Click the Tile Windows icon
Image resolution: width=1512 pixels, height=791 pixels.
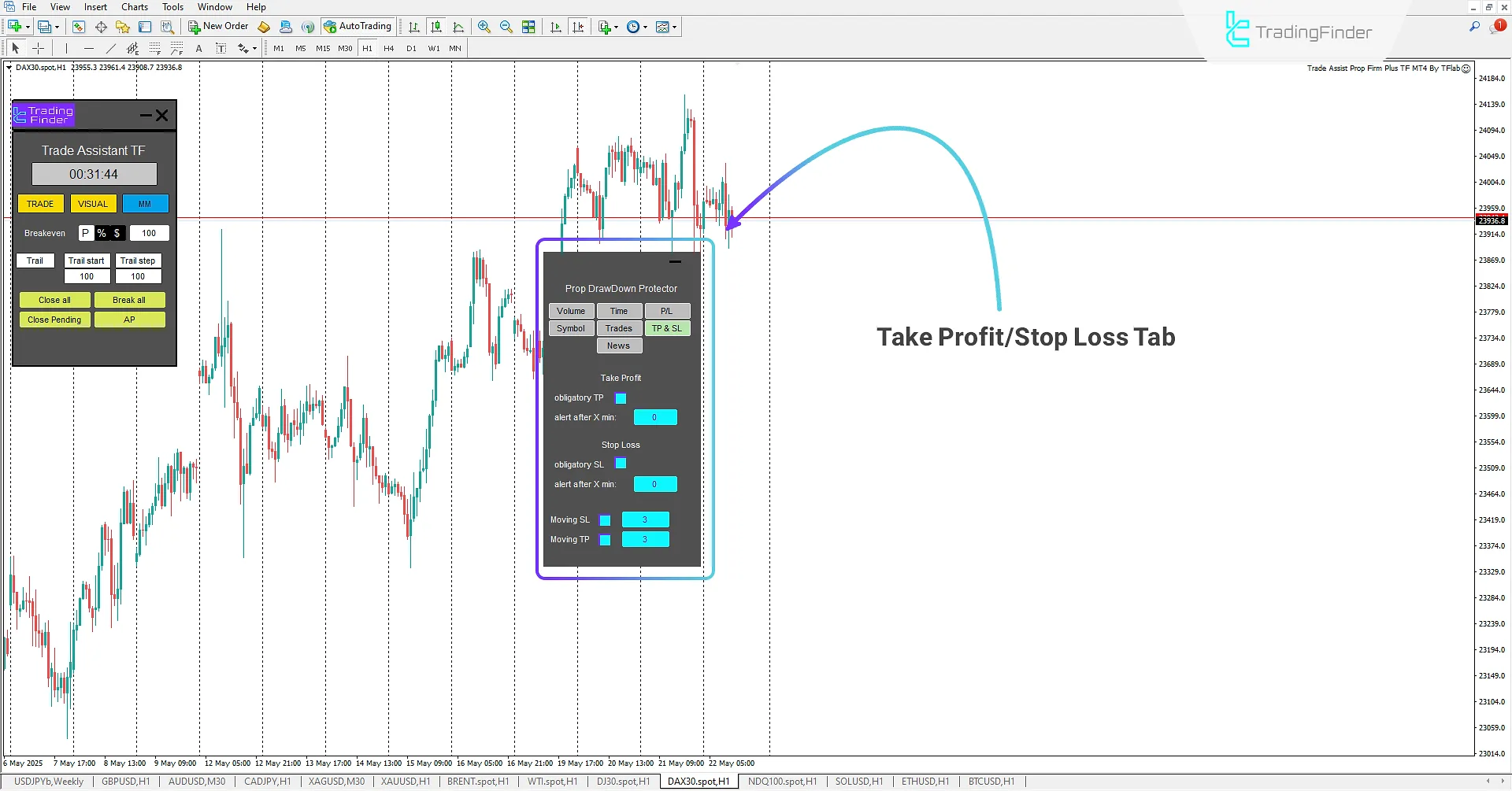[529, 26]
